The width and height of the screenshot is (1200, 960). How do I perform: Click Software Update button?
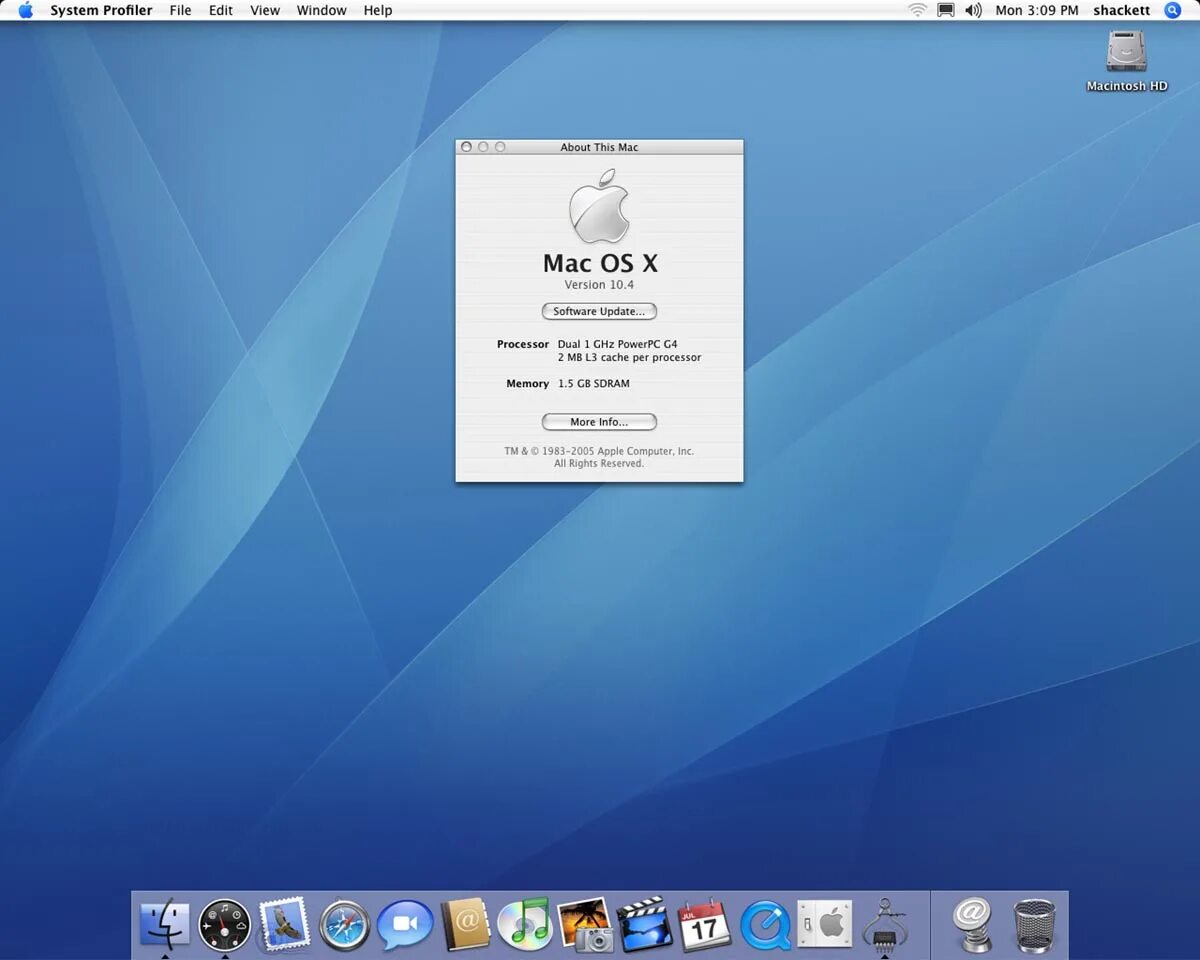click(x=599, y=311)
